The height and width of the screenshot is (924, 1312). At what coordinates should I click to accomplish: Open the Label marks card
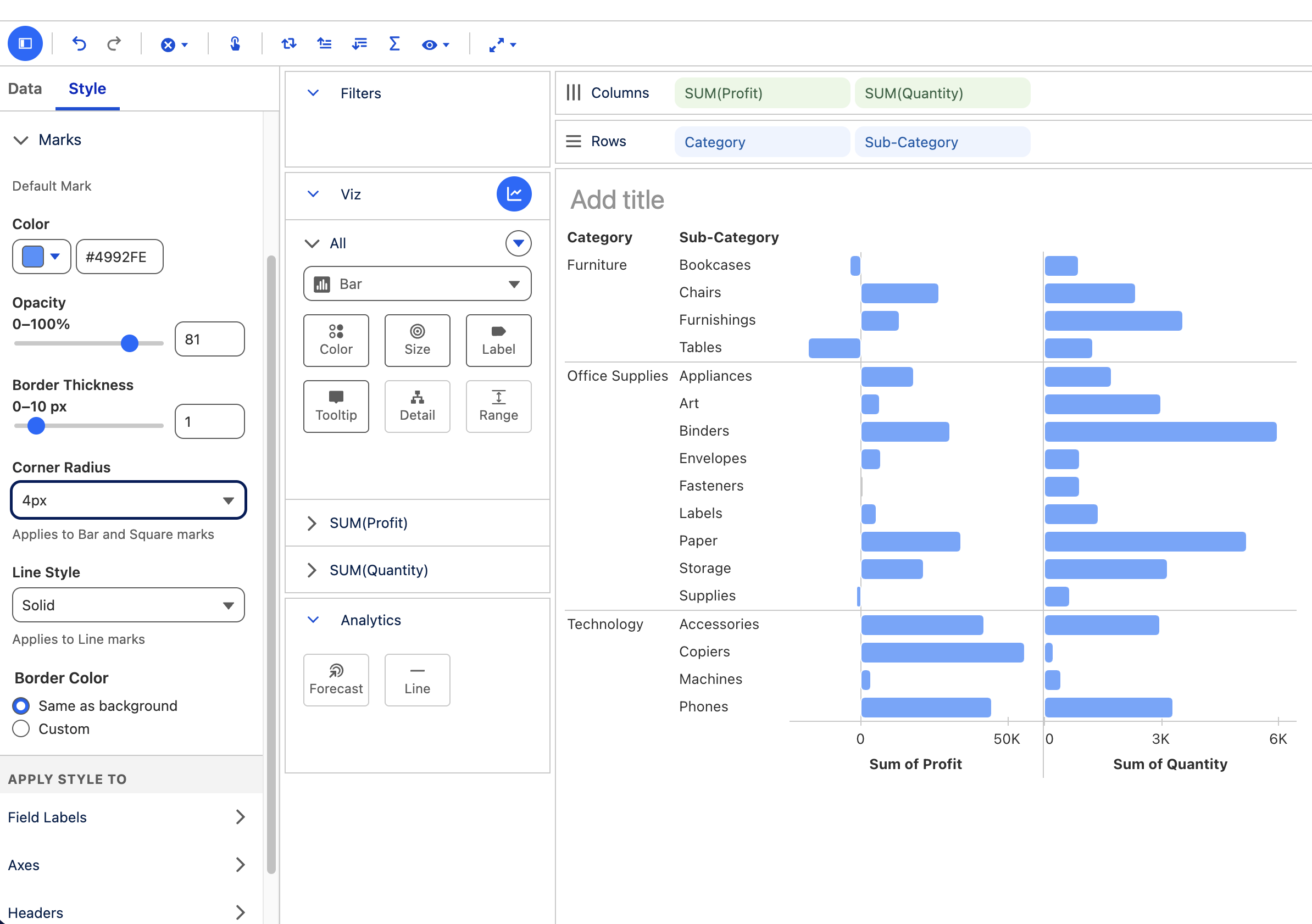(498, 341)
